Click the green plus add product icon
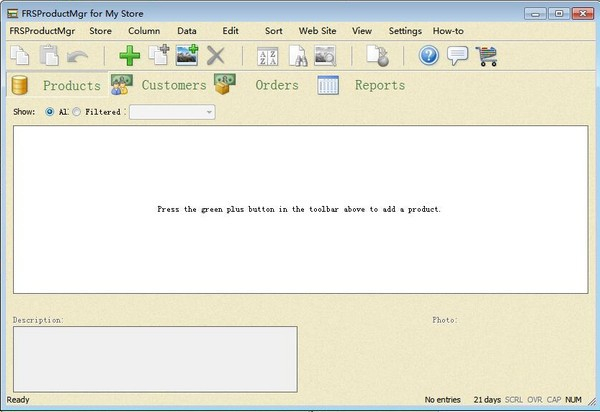 coord(130,56)
